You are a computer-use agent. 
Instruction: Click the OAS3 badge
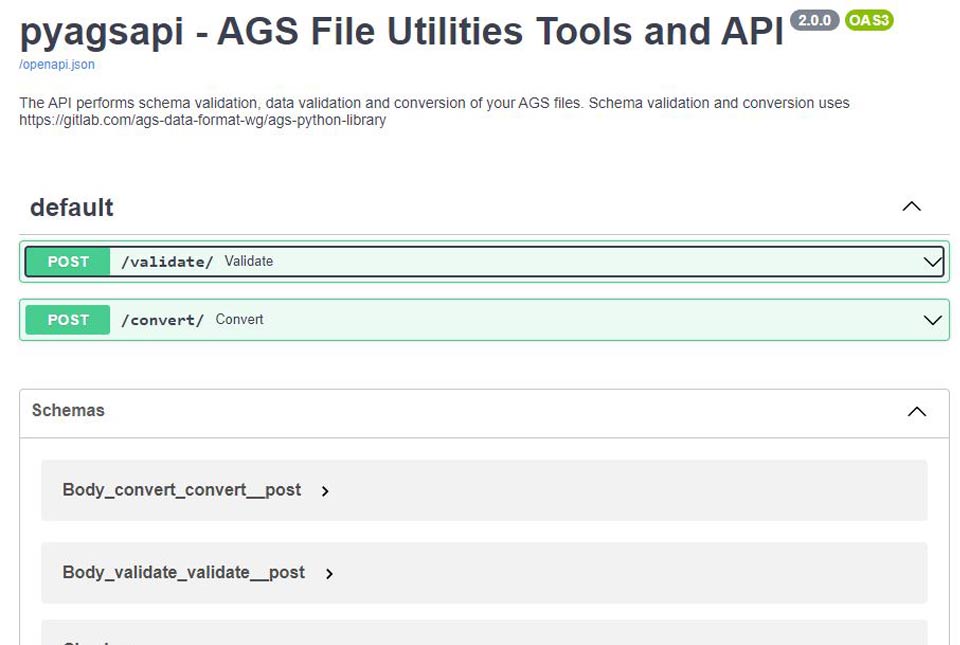tap(869, 20)
